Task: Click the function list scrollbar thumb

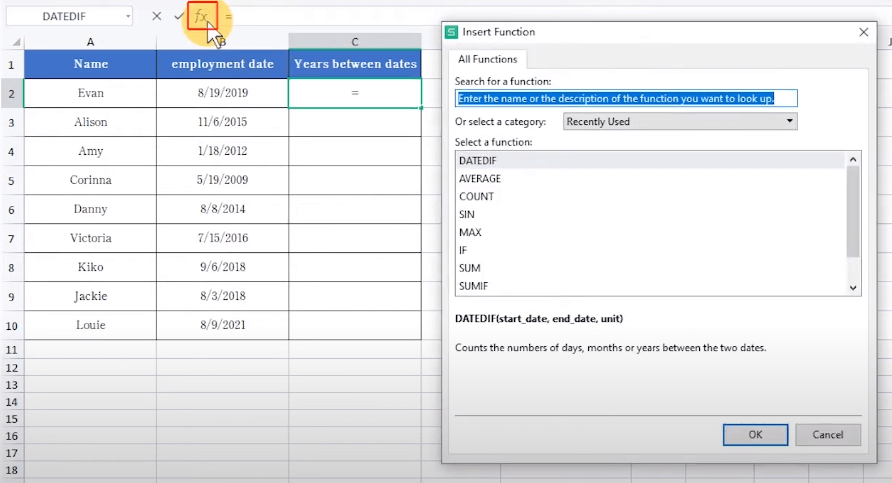Action: point(853,212)
